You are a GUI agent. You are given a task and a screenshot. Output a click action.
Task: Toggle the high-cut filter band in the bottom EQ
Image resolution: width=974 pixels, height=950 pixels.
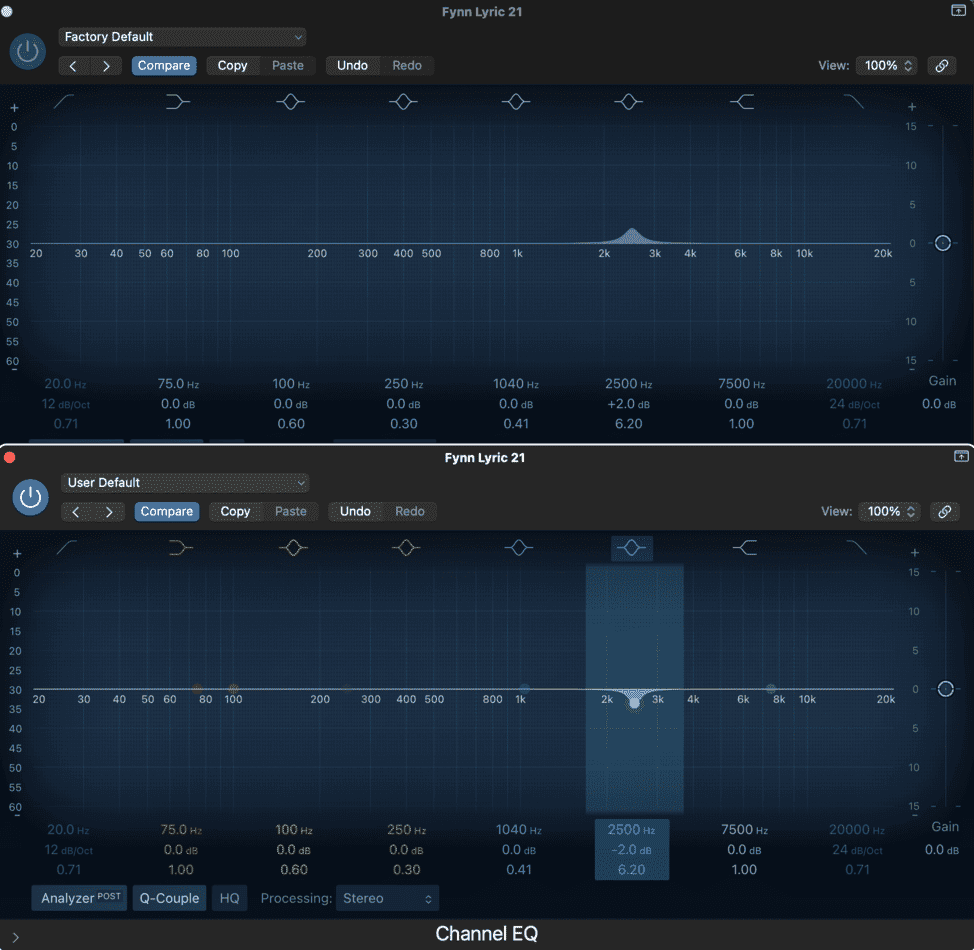pyautogui.click(x=857, y=547)
